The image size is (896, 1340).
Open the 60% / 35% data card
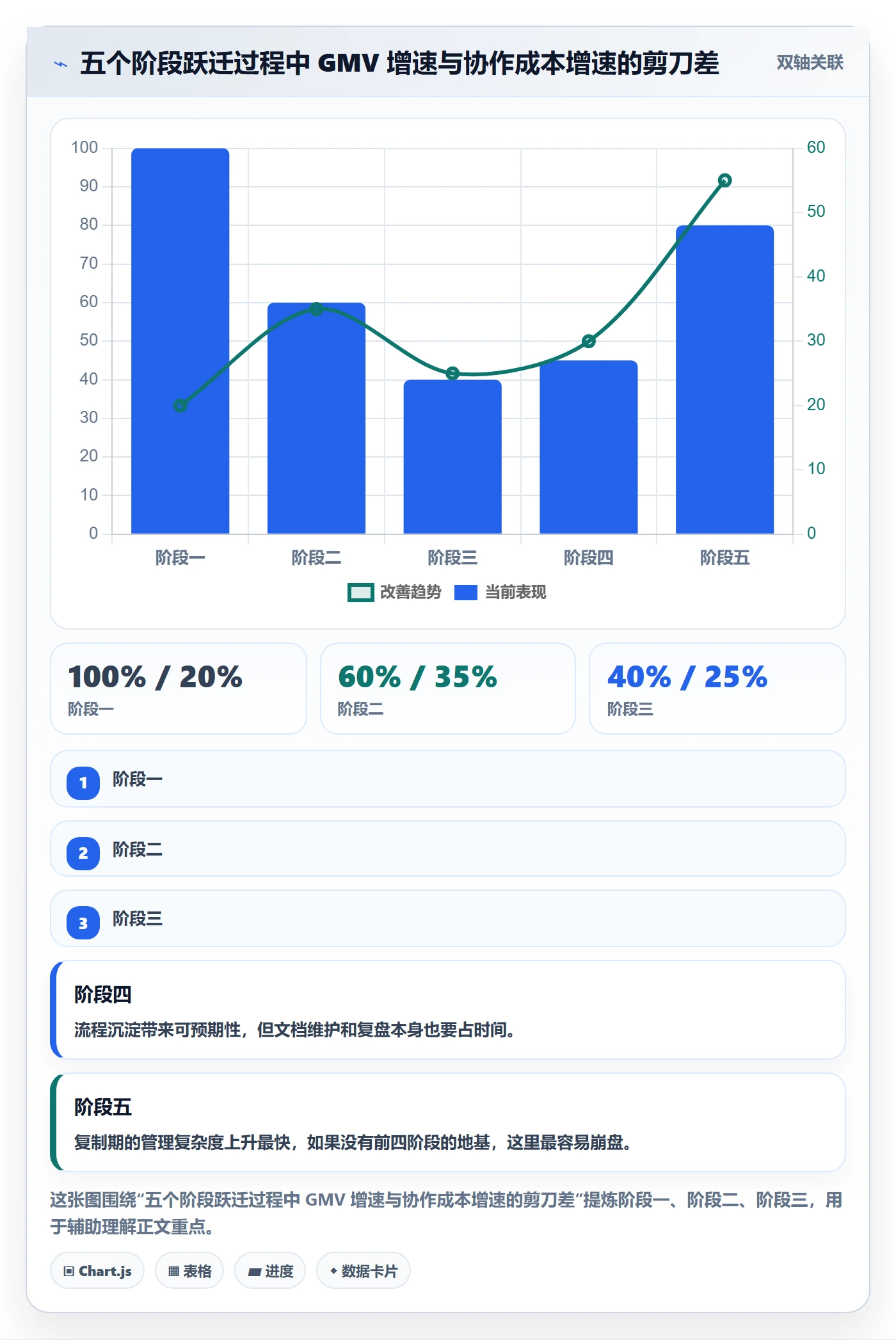448,689
